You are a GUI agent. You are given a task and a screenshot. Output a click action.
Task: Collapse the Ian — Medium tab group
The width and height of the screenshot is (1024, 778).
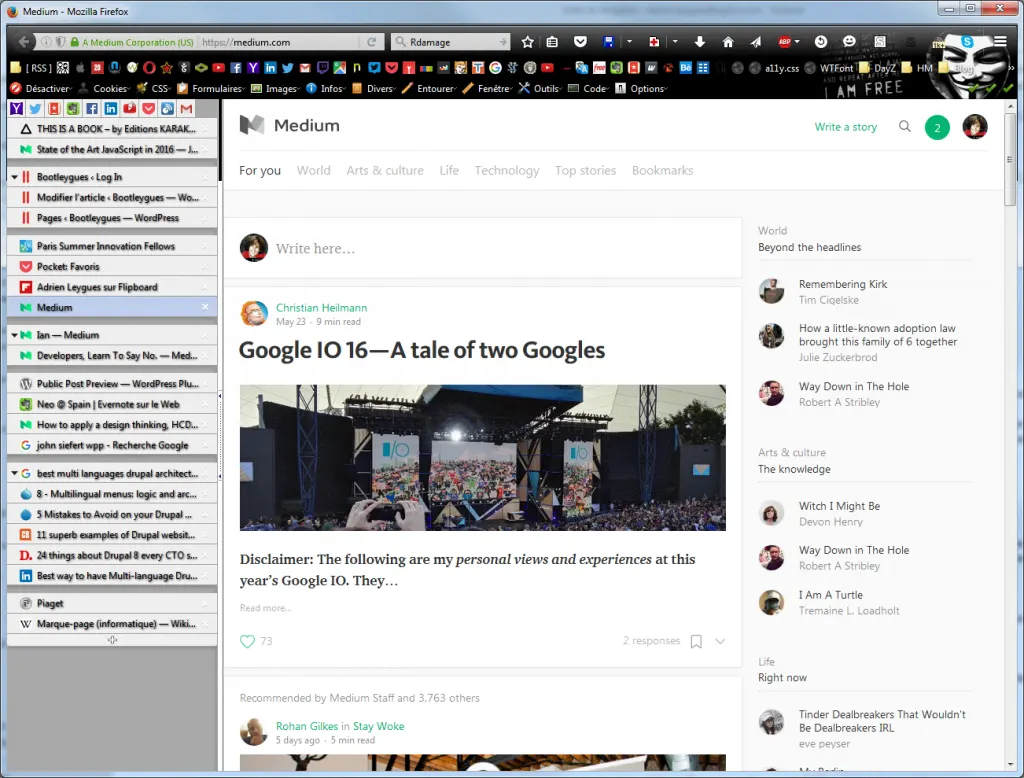(14, 335)
